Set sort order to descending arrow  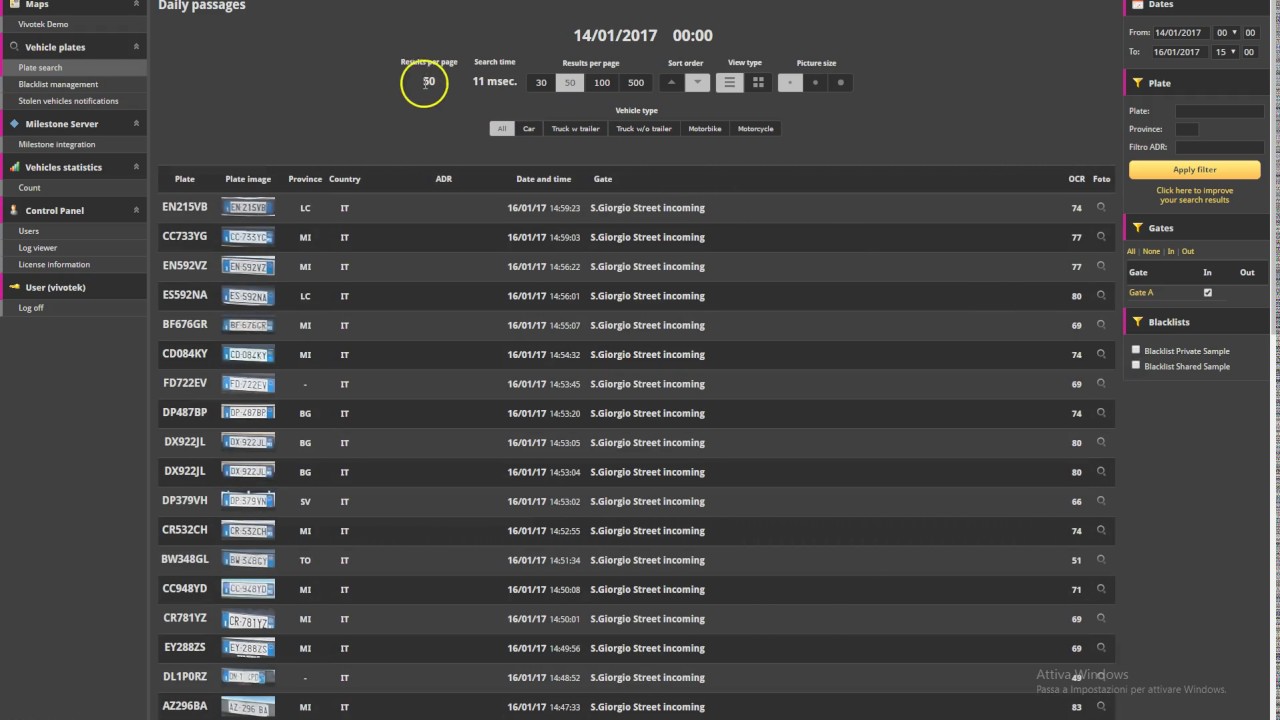(698, 83)
